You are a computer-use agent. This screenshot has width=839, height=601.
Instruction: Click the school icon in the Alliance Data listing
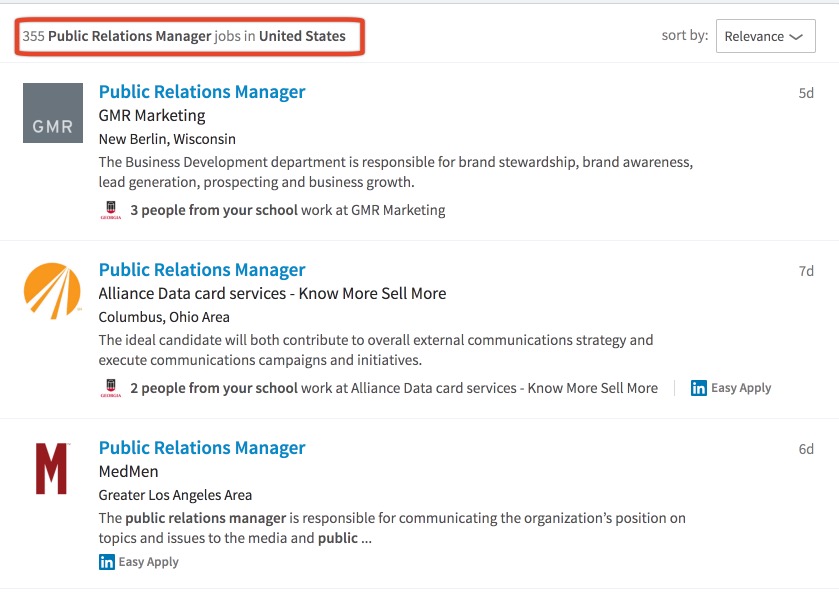pyautogui.click(x=110, y=388)
